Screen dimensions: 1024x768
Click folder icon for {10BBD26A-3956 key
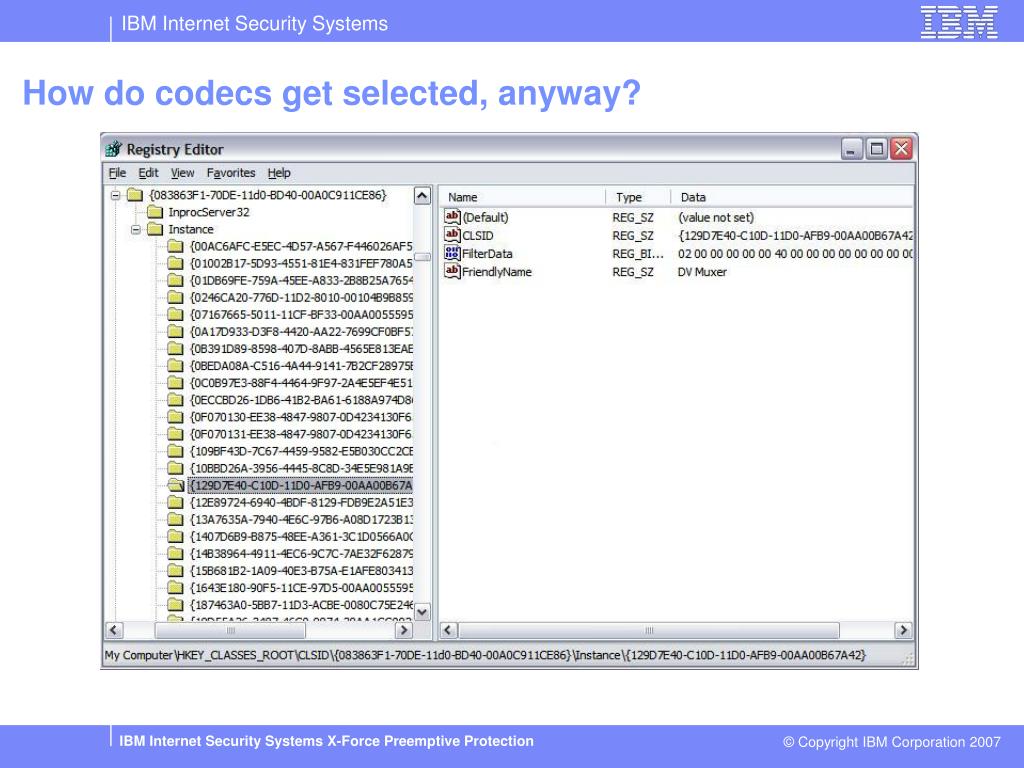click(175, 468)
